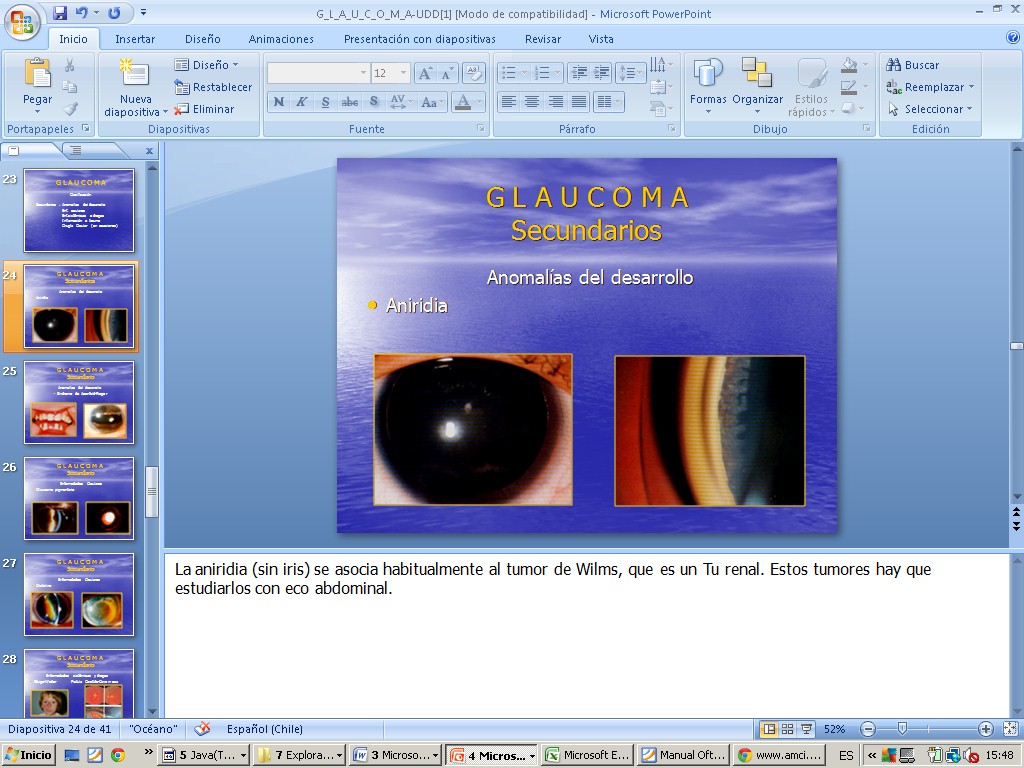This screenshot has width=1024, height=768.
Task: Toggle italic (K) formatting
Action: (x=301, y=102)
